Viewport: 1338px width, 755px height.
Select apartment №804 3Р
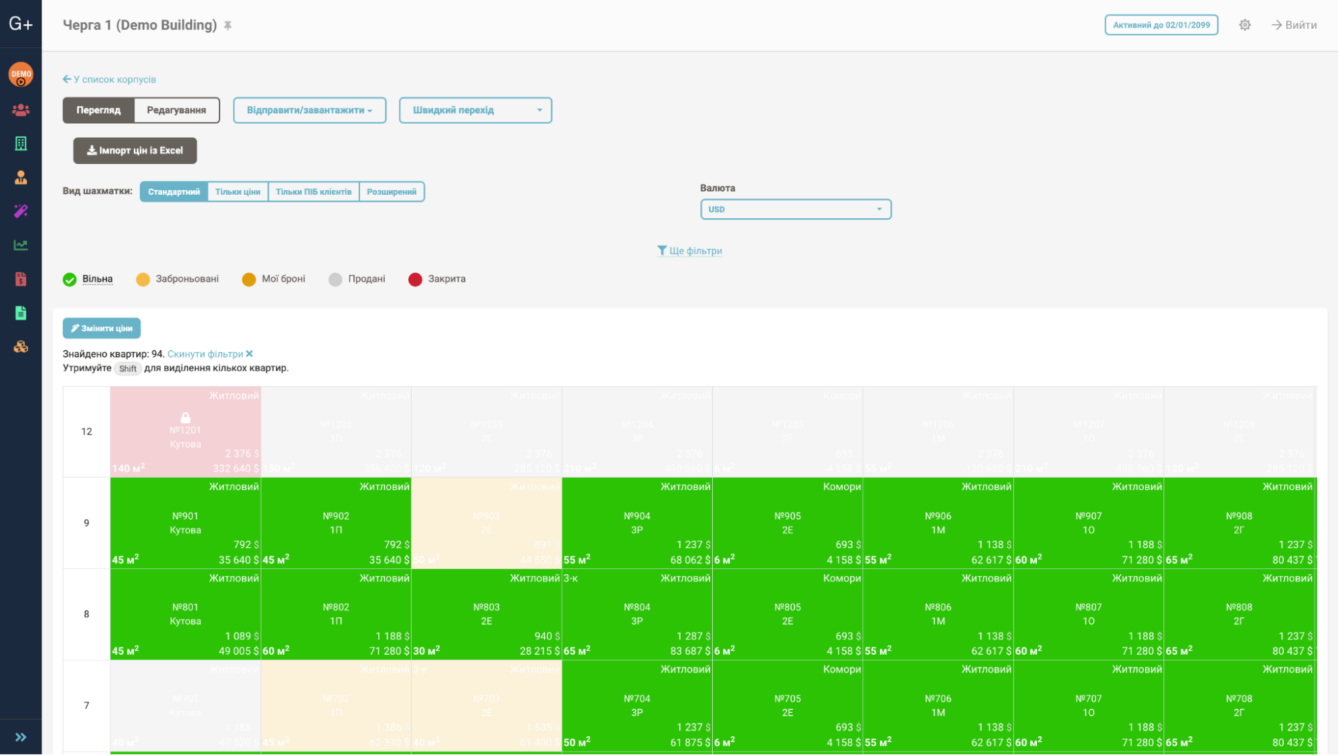(x=637, y=614)
